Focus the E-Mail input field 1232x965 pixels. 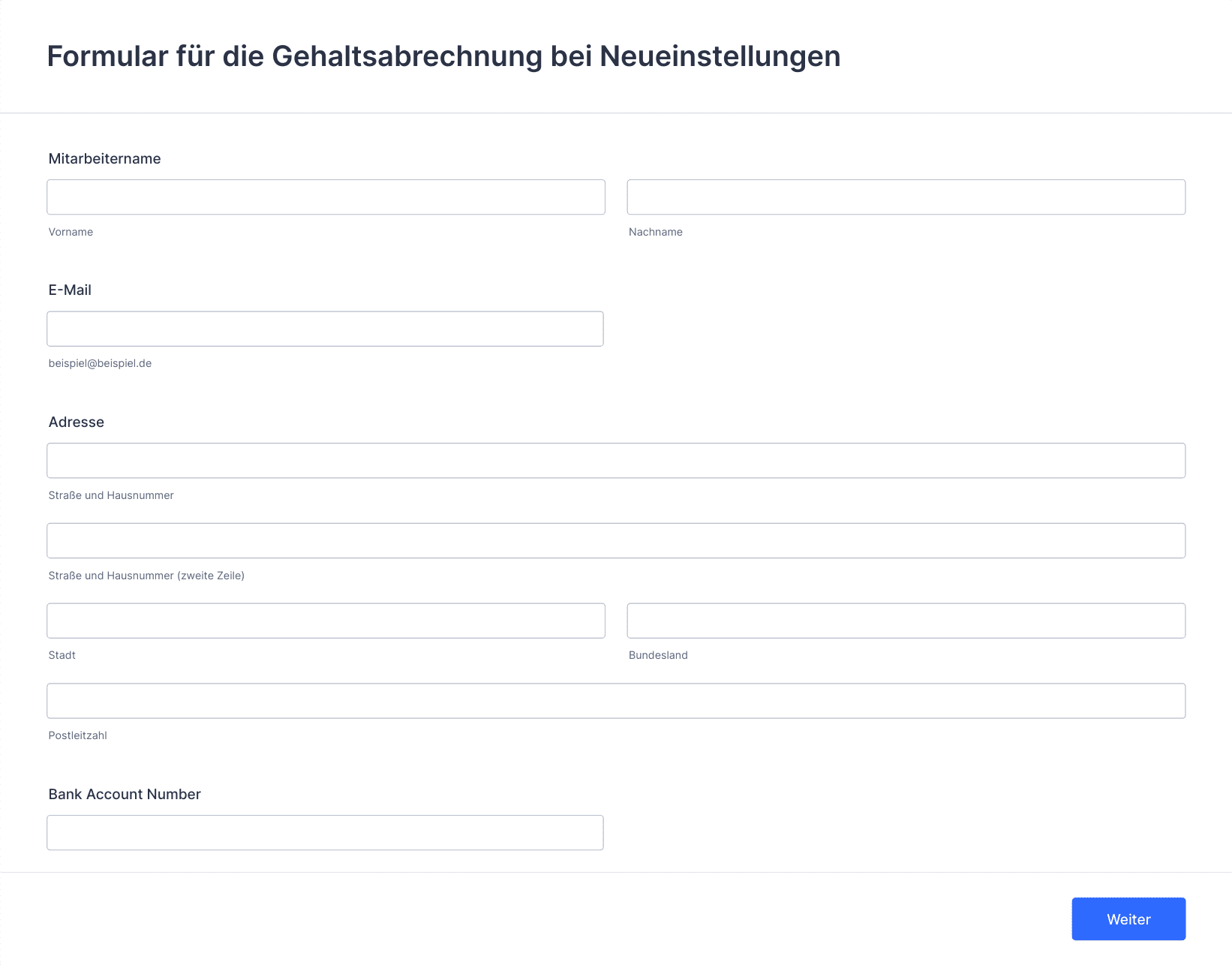click(325, 329)
